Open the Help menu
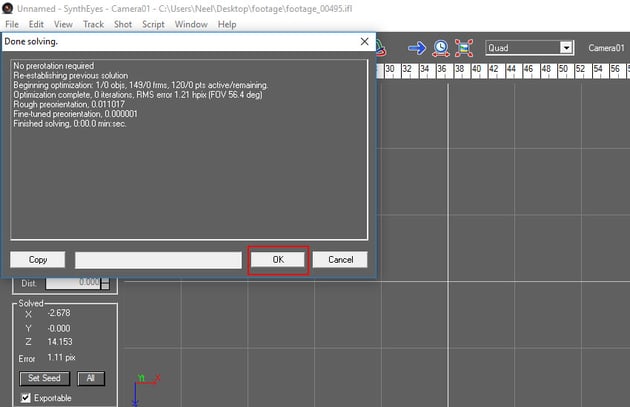The height and width of the screenshot is (407, 630). pos(227,25)
